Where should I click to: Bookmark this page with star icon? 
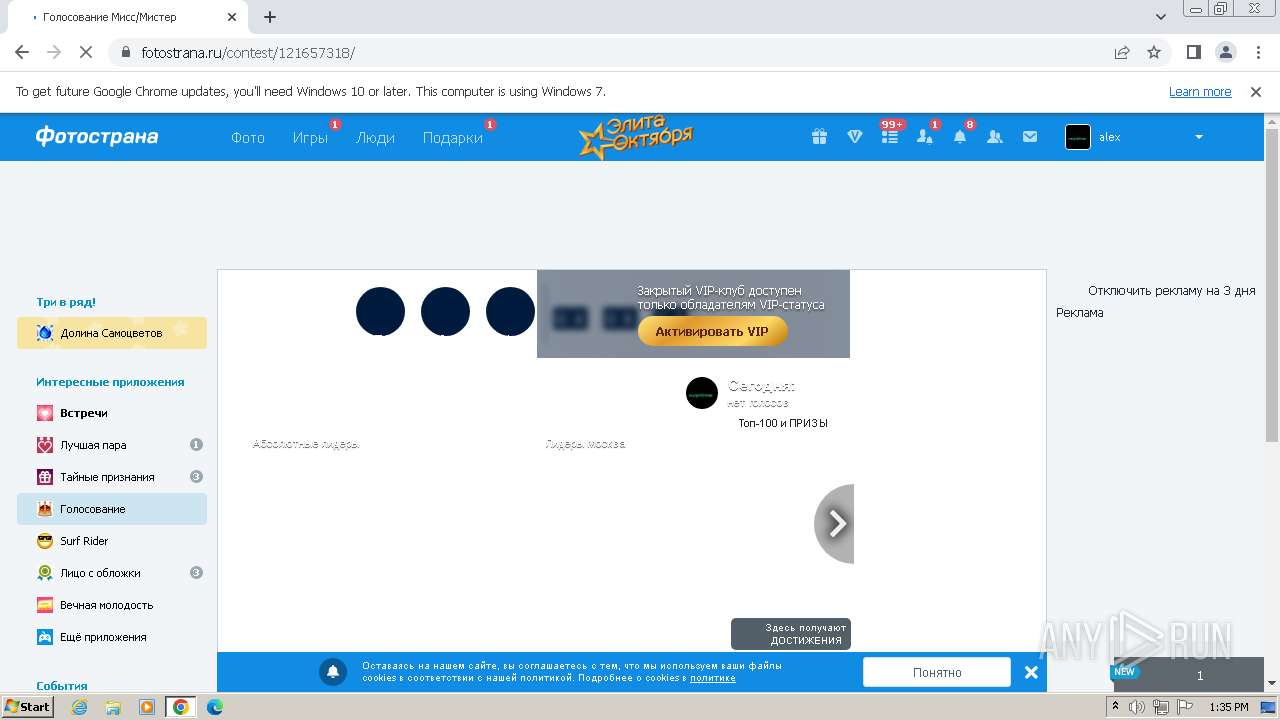(x=1154, y=52)
